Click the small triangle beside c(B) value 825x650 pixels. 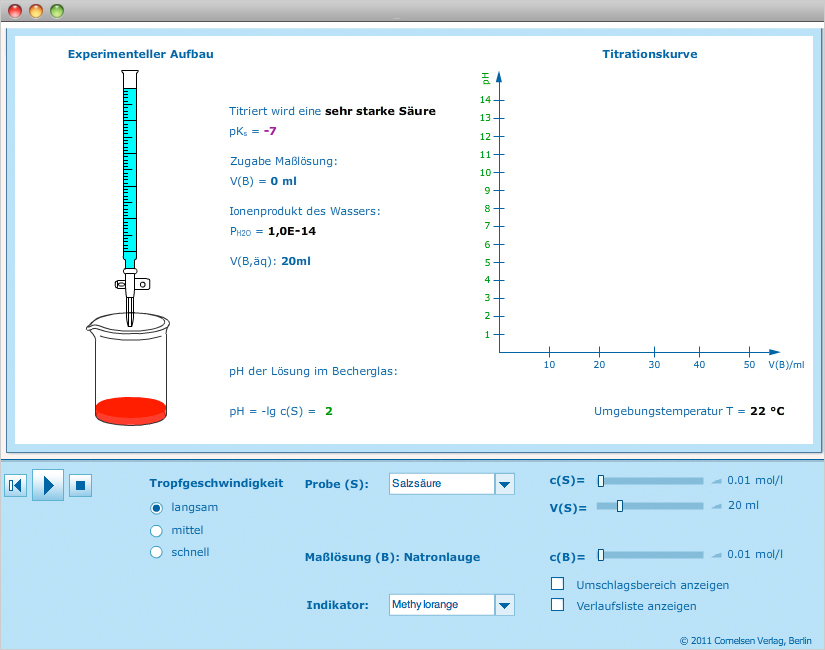tap(715, 555)
